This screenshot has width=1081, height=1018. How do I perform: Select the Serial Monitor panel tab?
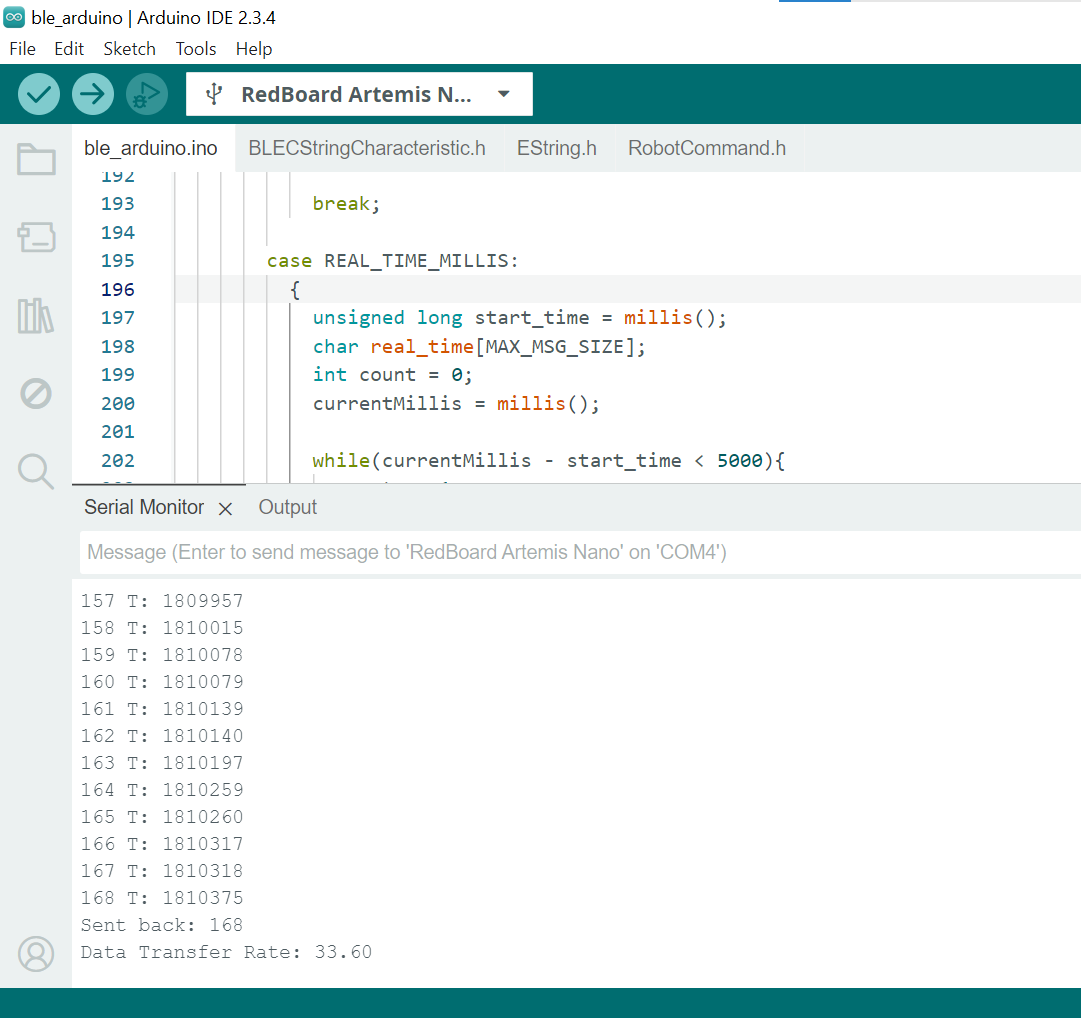pyautogui.click(x=144, y=507)
